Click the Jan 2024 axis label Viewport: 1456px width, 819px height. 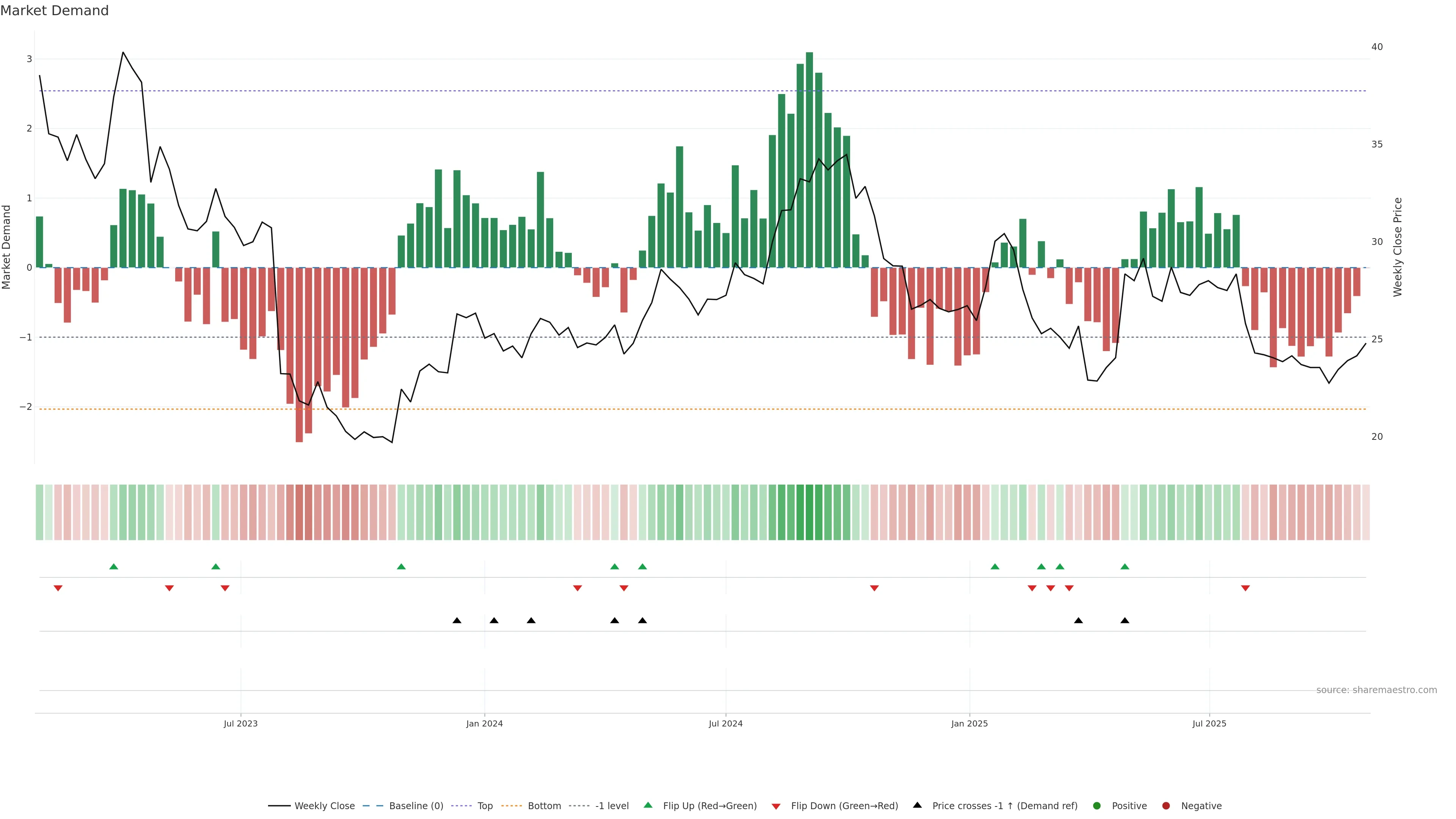tap(485, 723)
